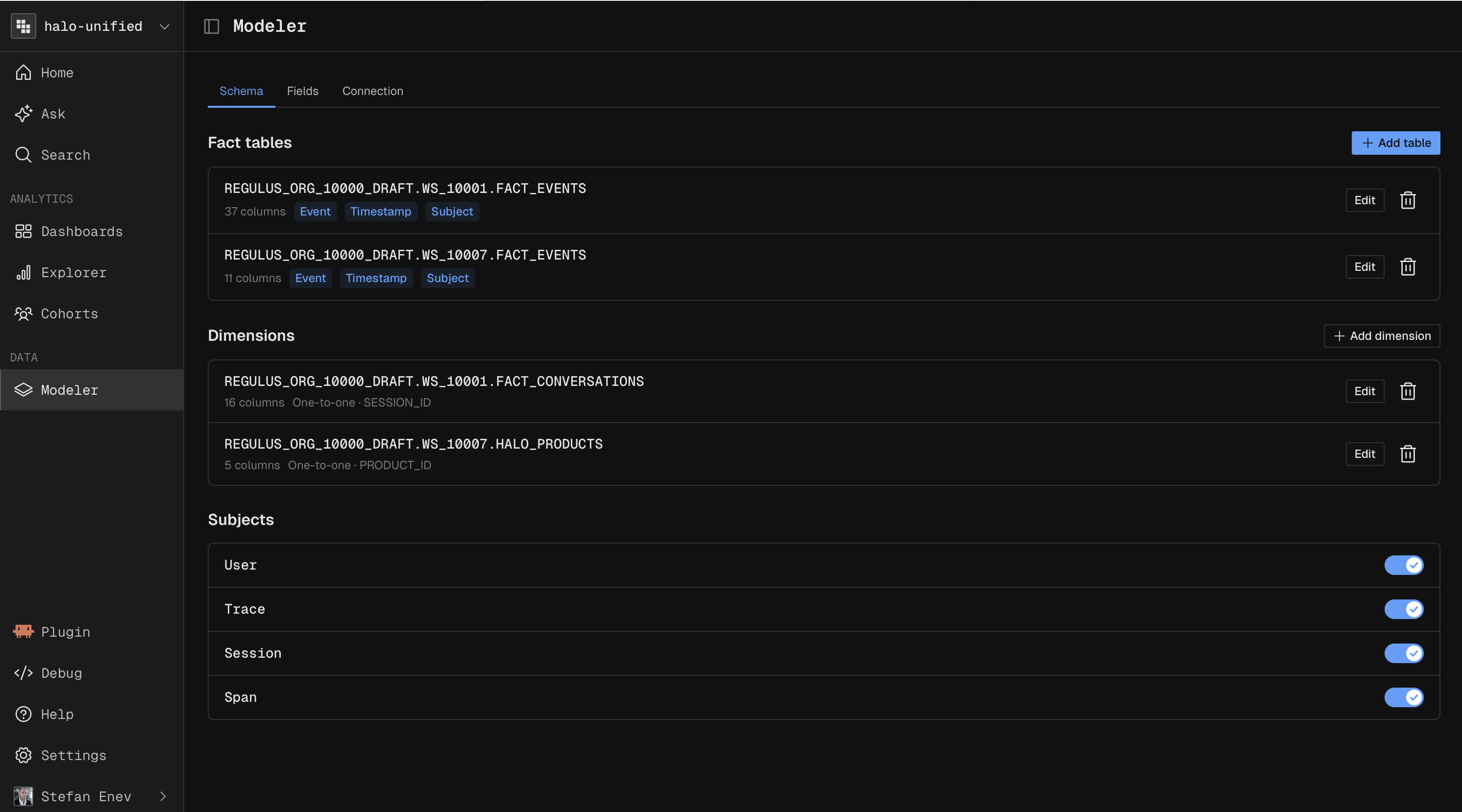Edit the WS_10007.FACT_EVENTS fact table
Viewport: 1462px width, 812px height.
[x=1365, y=267]
